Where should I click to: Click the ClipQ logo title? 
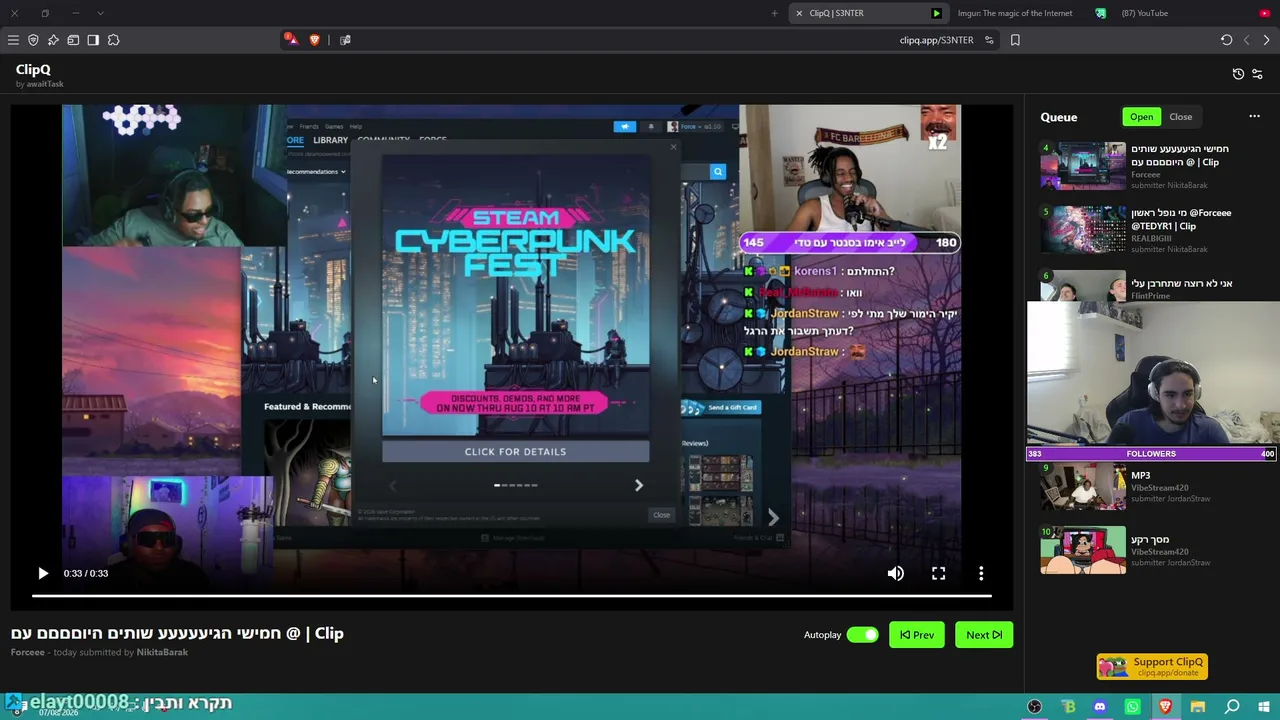click(x=33, y=70)
